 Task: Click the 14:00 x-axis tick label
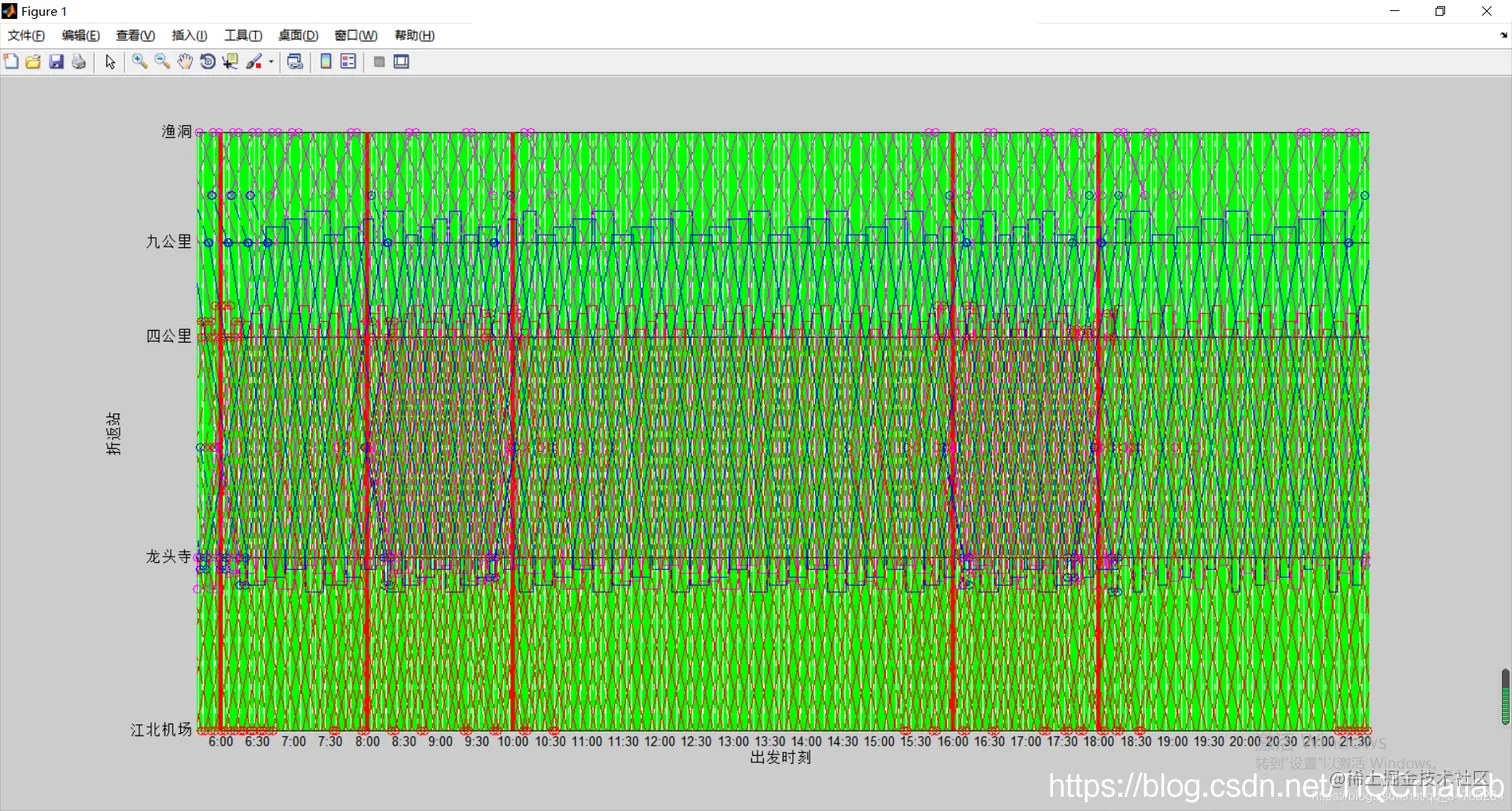click(x=806, y=742)
